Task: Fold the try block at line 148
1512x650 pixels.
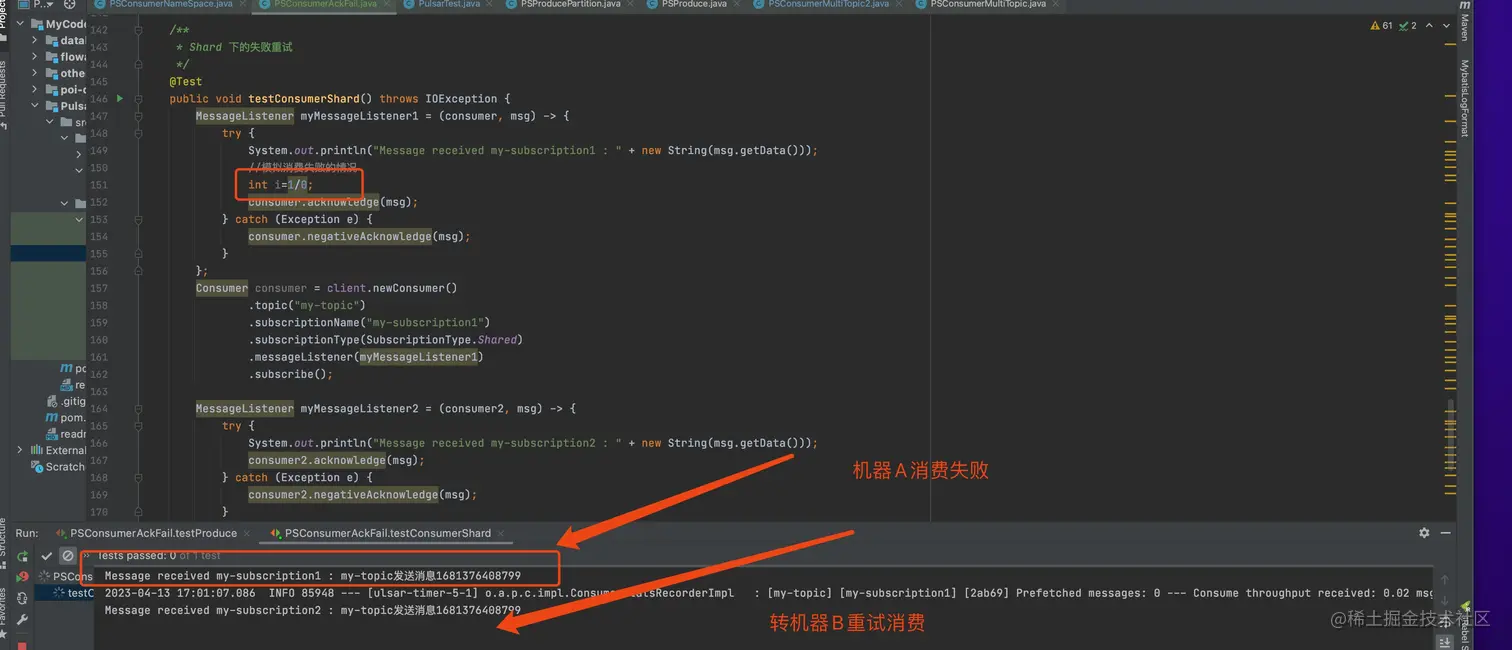Action: tap(139, 133)
